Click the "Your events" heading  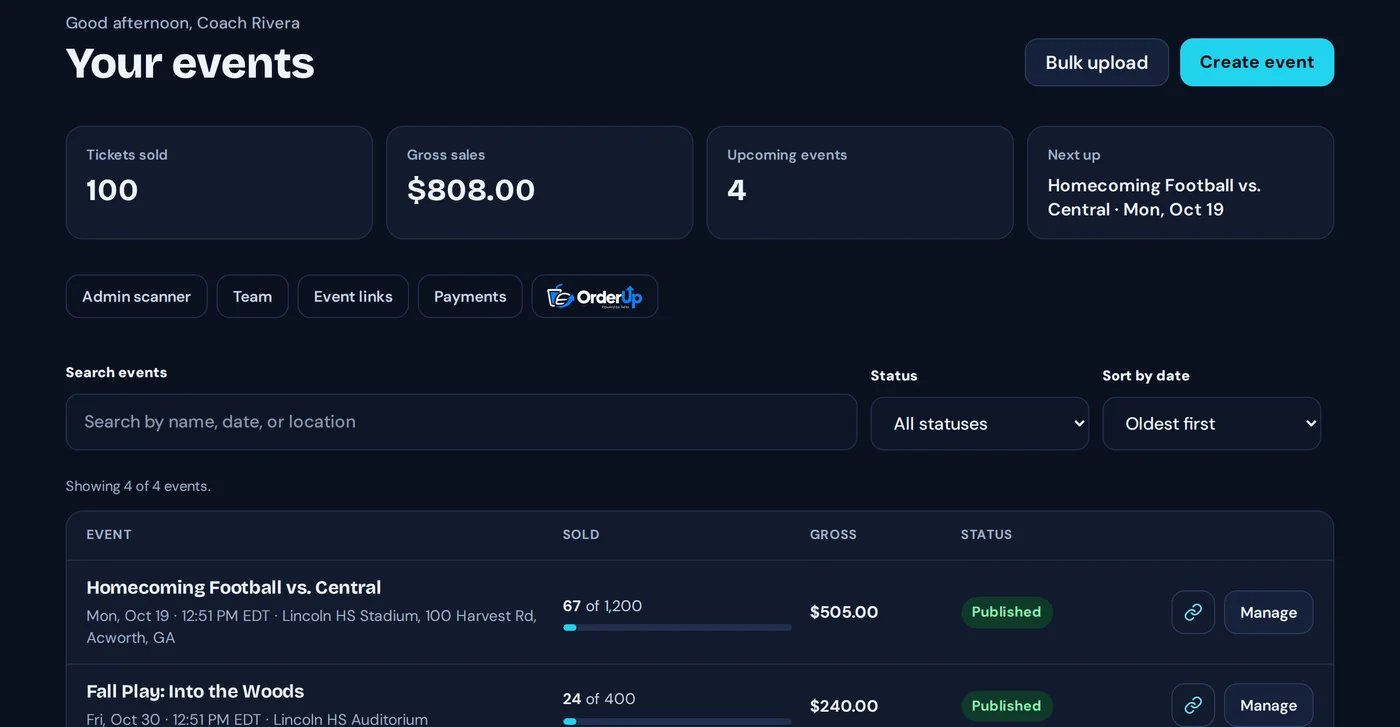[x=190, y=63]
